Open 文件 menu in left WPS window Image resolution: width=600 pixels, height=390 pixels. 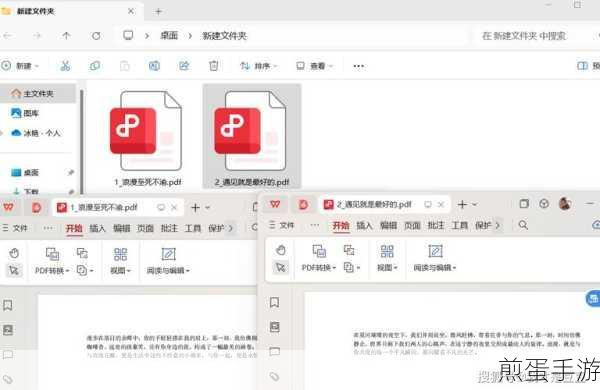pyautogui.click(x=15, y=228)
